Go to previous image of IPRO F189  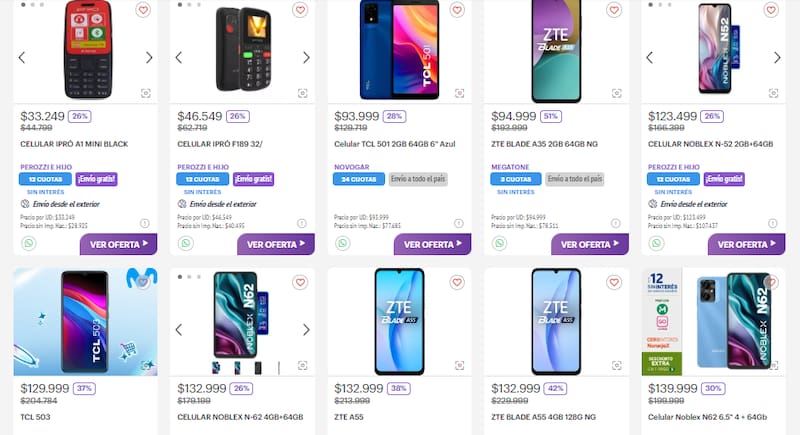179,57
